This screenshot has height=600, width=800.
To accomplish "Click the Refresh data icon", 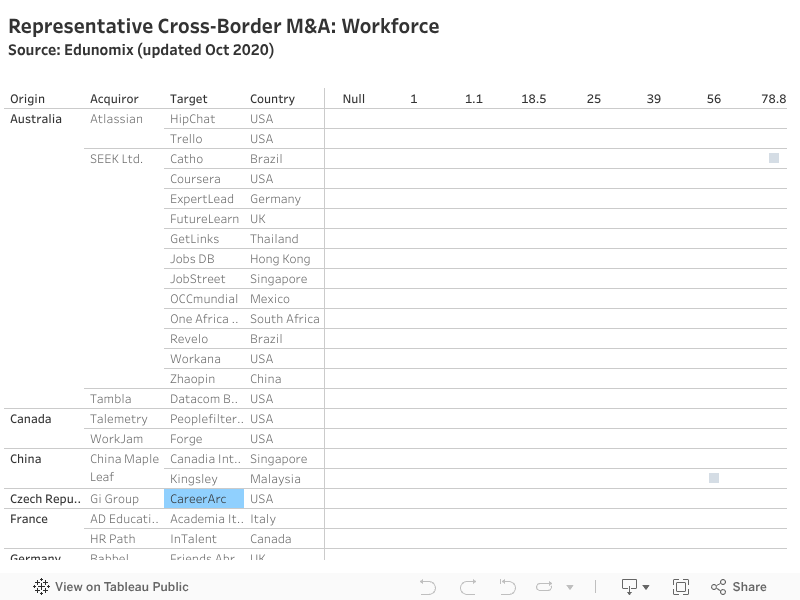I will [x=544, y=587].
